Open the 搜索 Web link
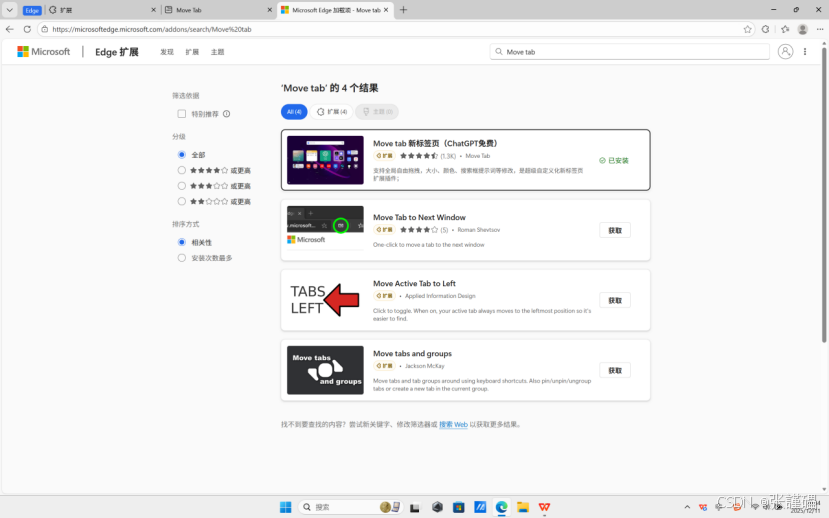 453,424
